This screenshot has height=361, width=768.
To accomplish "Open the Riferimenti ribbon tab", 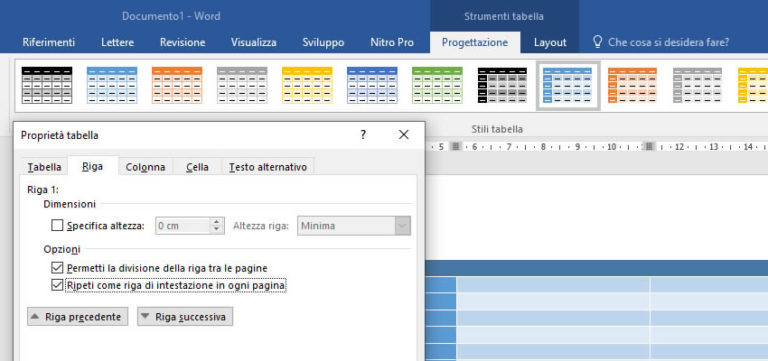I will click(x=48, y=42).
